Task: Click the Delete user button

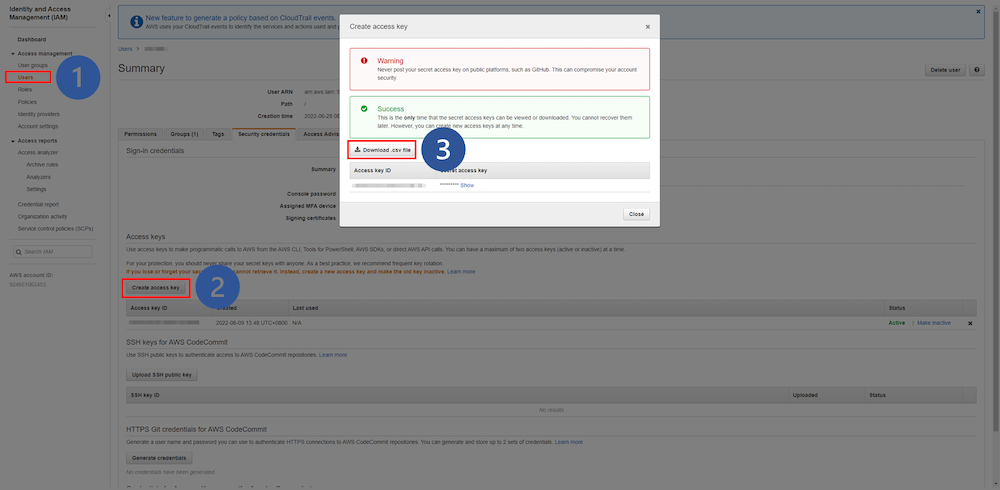Action: 945,70
